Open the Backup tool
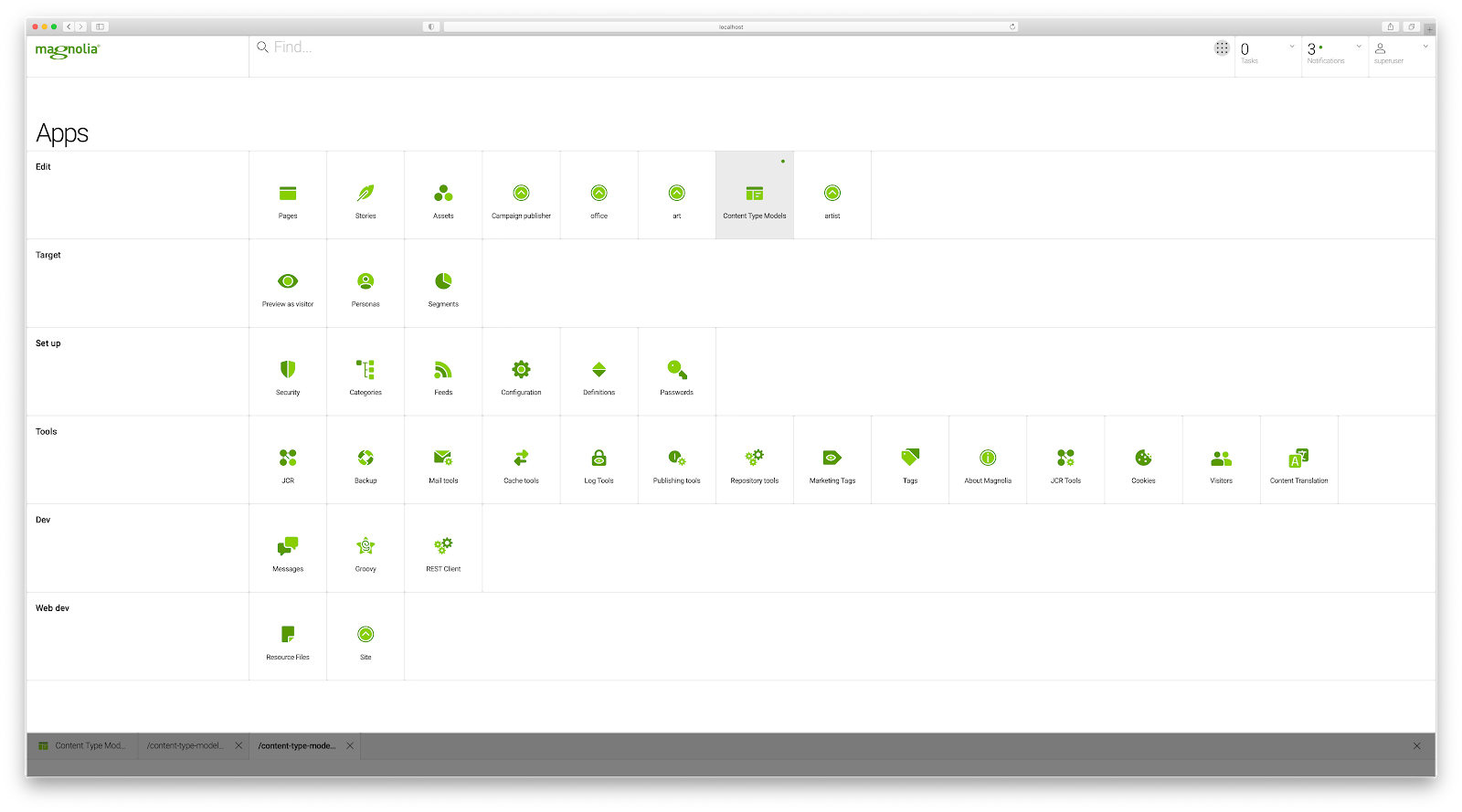Screen dimensions: 1462x812 click(365, 460)
